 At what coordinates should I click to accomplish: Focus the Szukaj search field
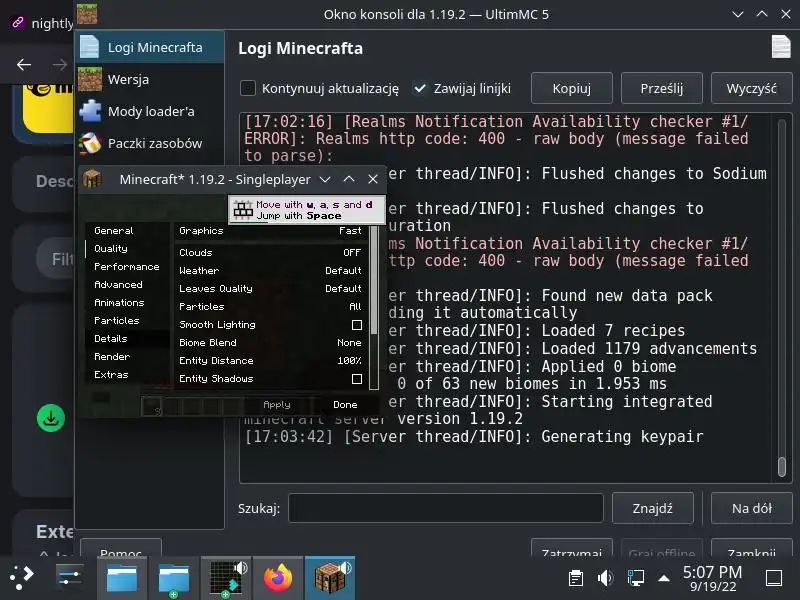click(446, 508)
